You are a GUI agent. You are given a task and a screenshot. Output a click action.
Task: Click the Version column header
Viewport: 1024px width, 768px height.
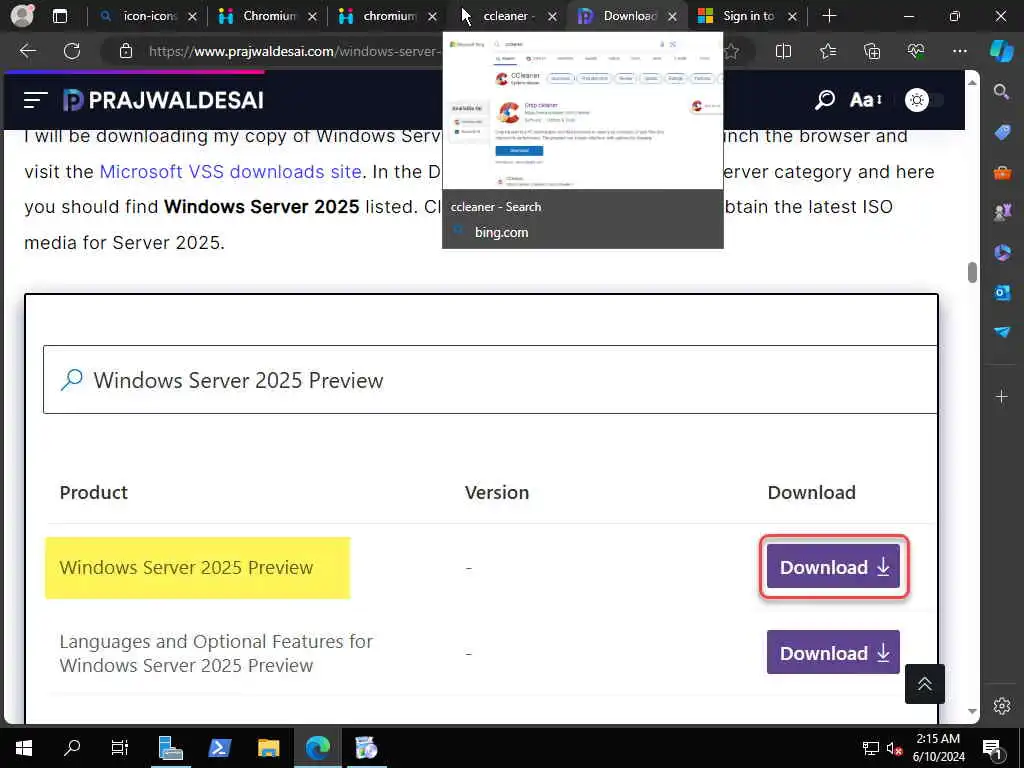pos(496,492)
